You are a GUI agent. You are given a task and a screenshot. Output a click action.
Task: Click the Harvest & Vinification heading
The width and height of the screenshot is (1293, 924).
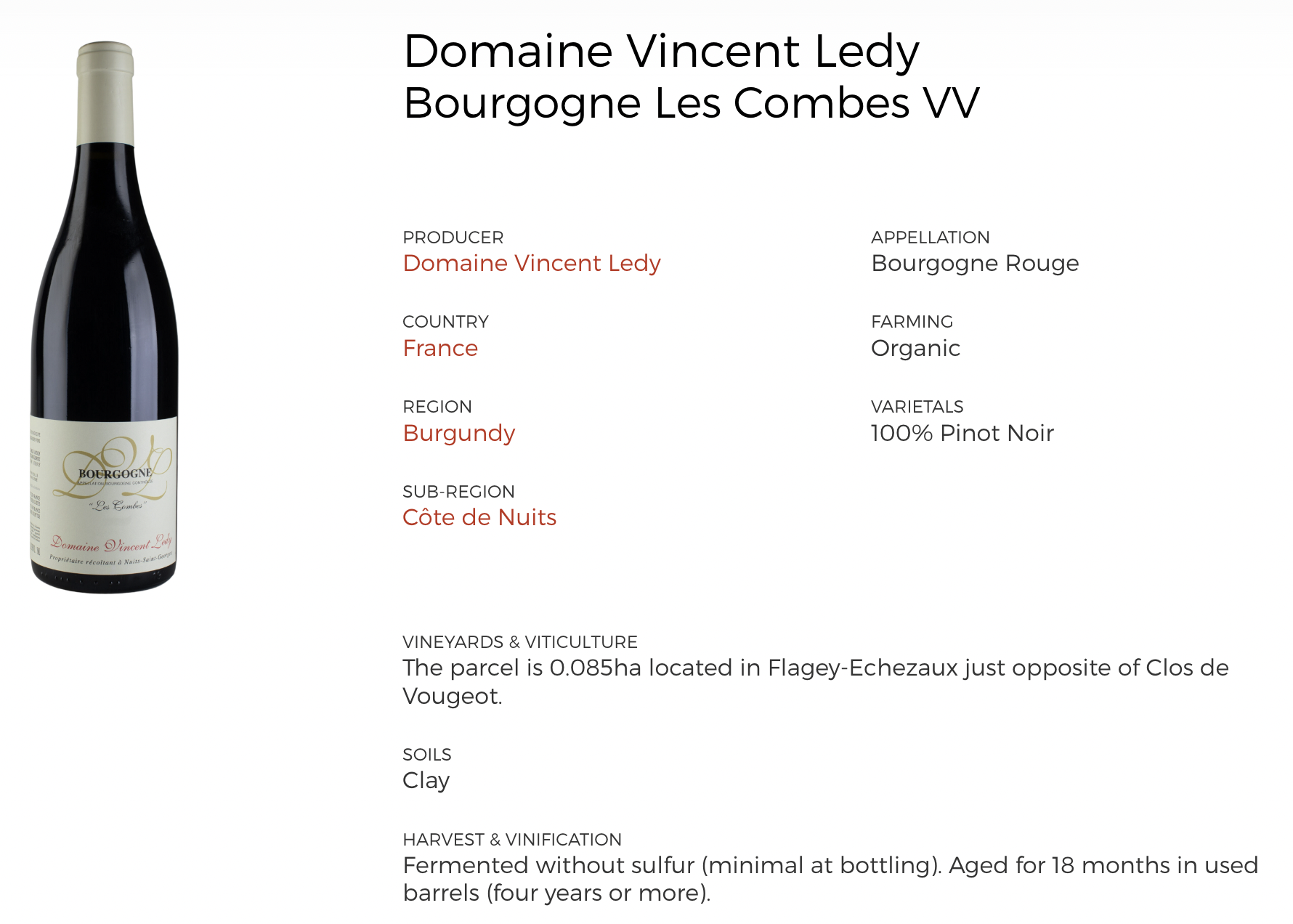512,840
